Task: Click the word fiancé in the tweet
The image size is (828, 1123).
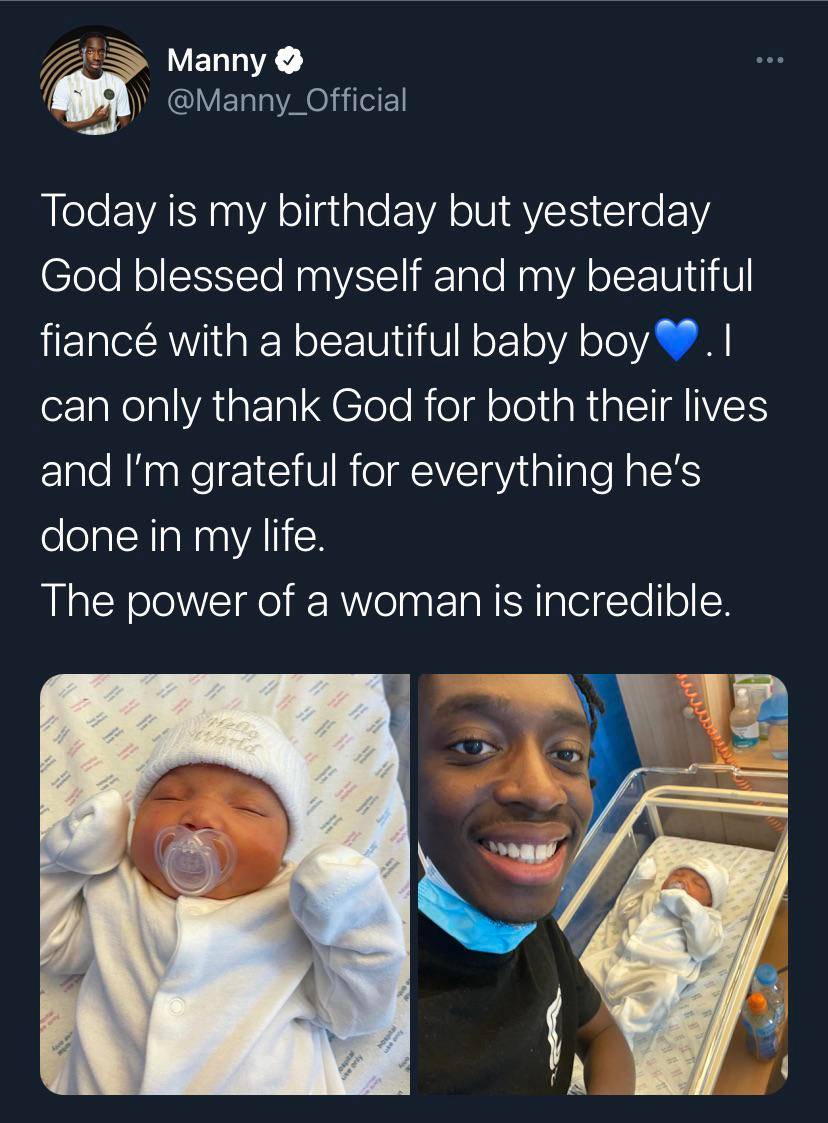Action: click(98, 341)
